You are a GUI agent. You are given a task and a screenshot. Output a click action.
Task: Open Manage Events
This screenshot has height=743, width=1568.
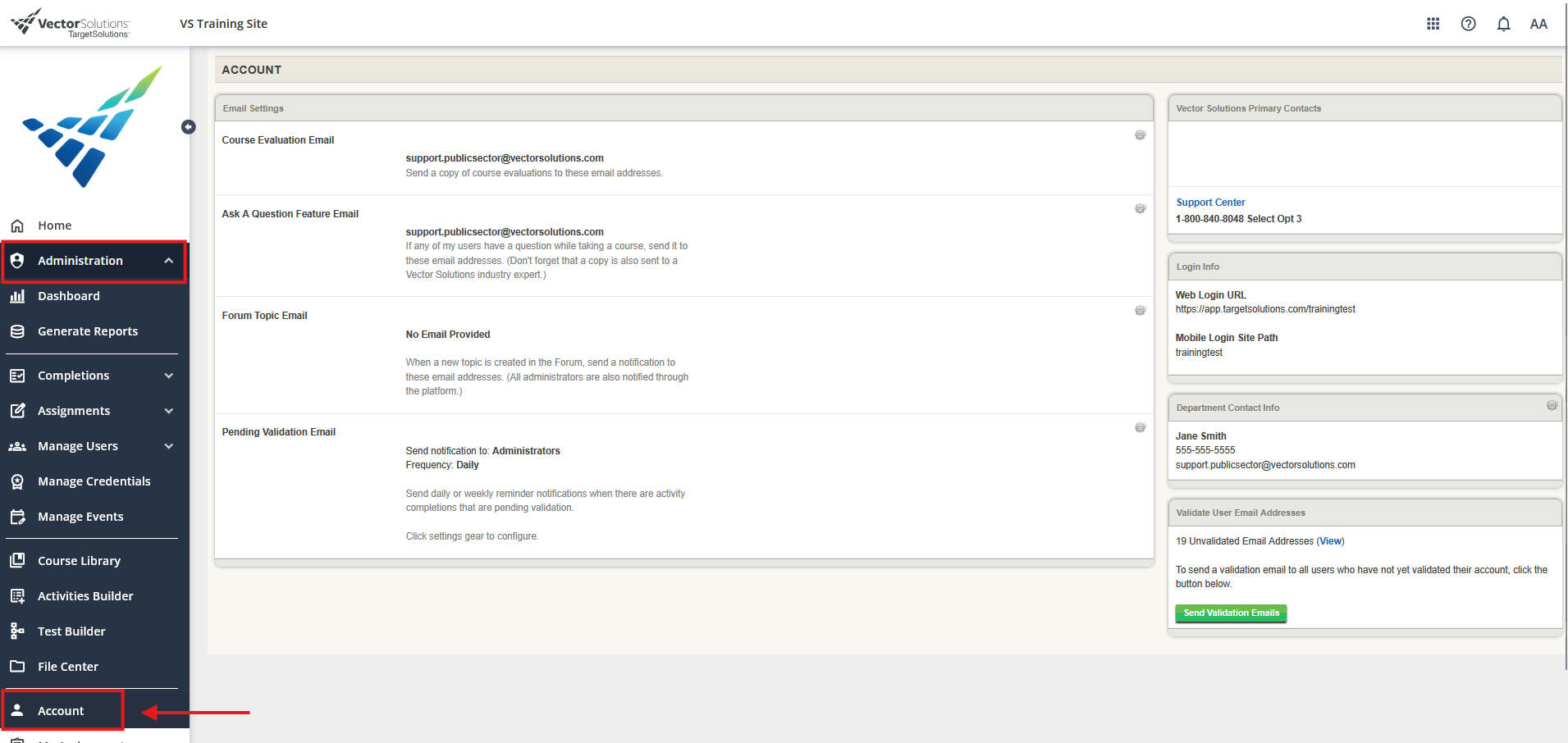point(80,516)
